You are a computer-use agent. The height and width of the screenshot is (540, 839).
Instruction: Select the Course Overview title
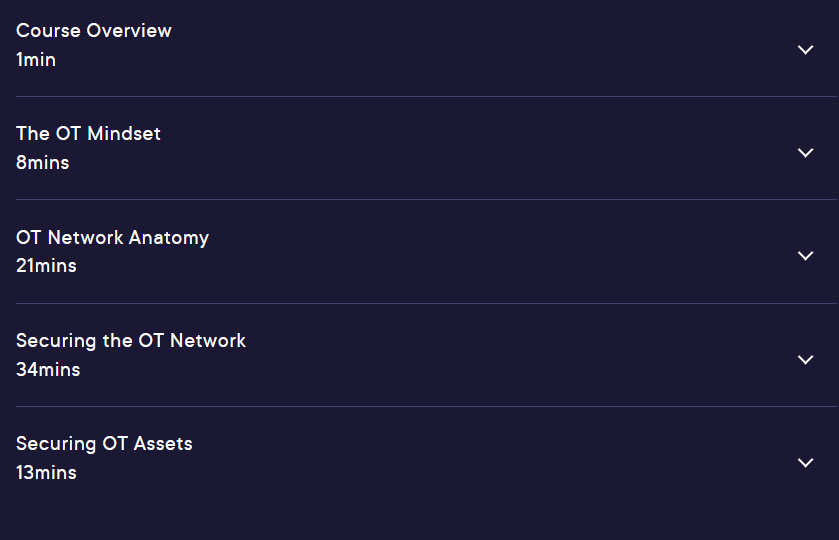(94, 31)
